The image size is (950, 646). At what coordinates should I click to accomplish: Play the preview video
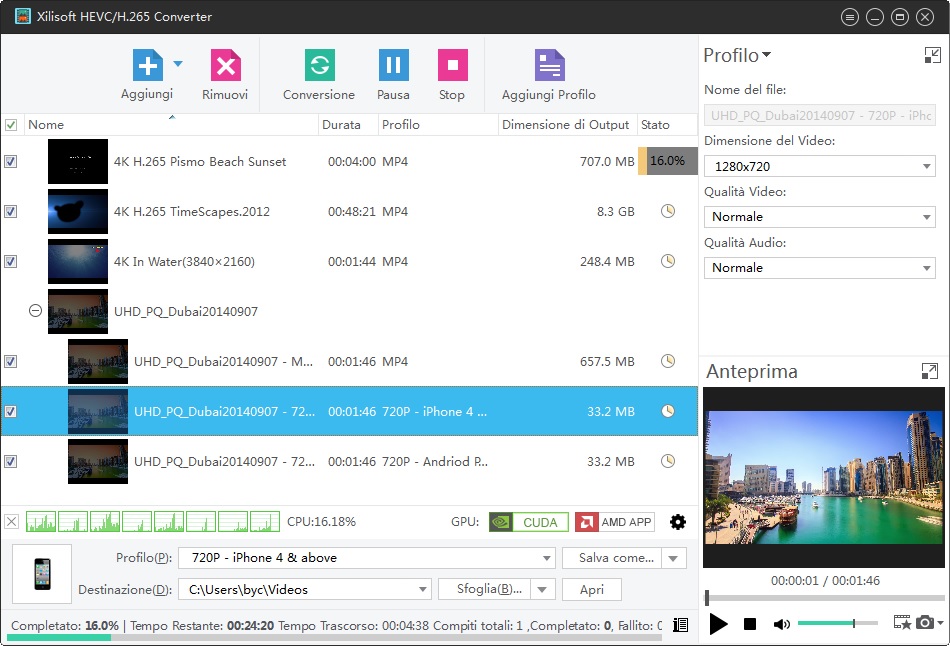click(718, 624)
